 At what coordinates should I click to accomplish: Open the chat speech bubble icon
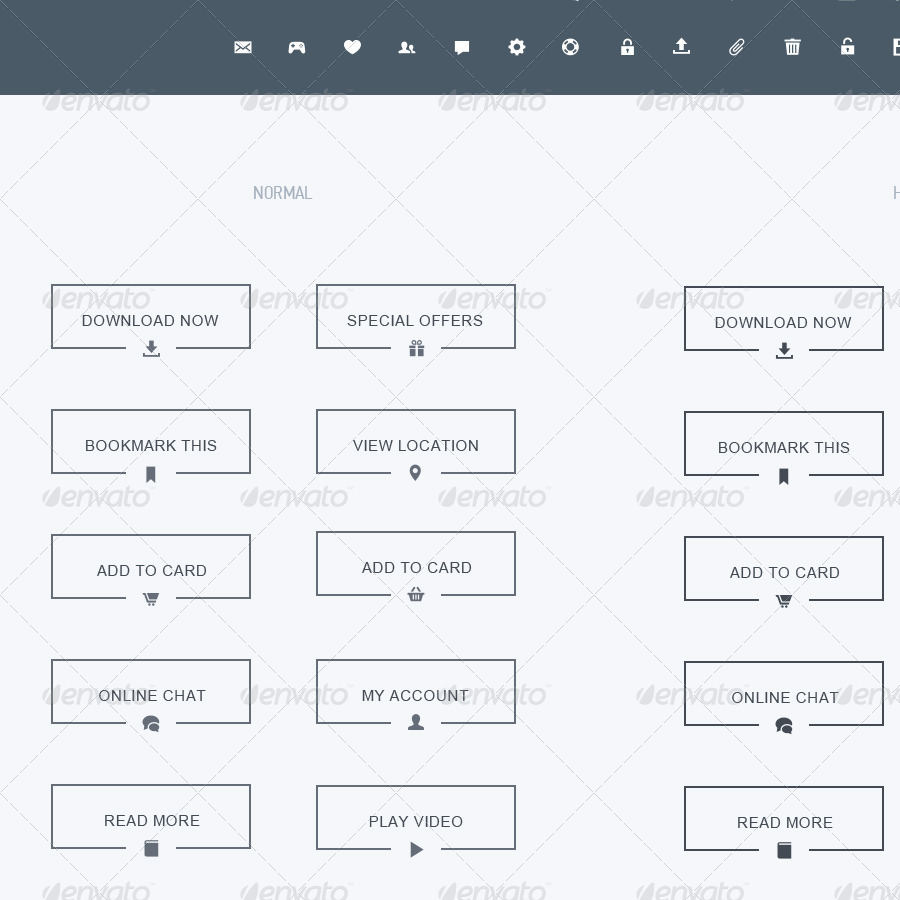point(462,47)
